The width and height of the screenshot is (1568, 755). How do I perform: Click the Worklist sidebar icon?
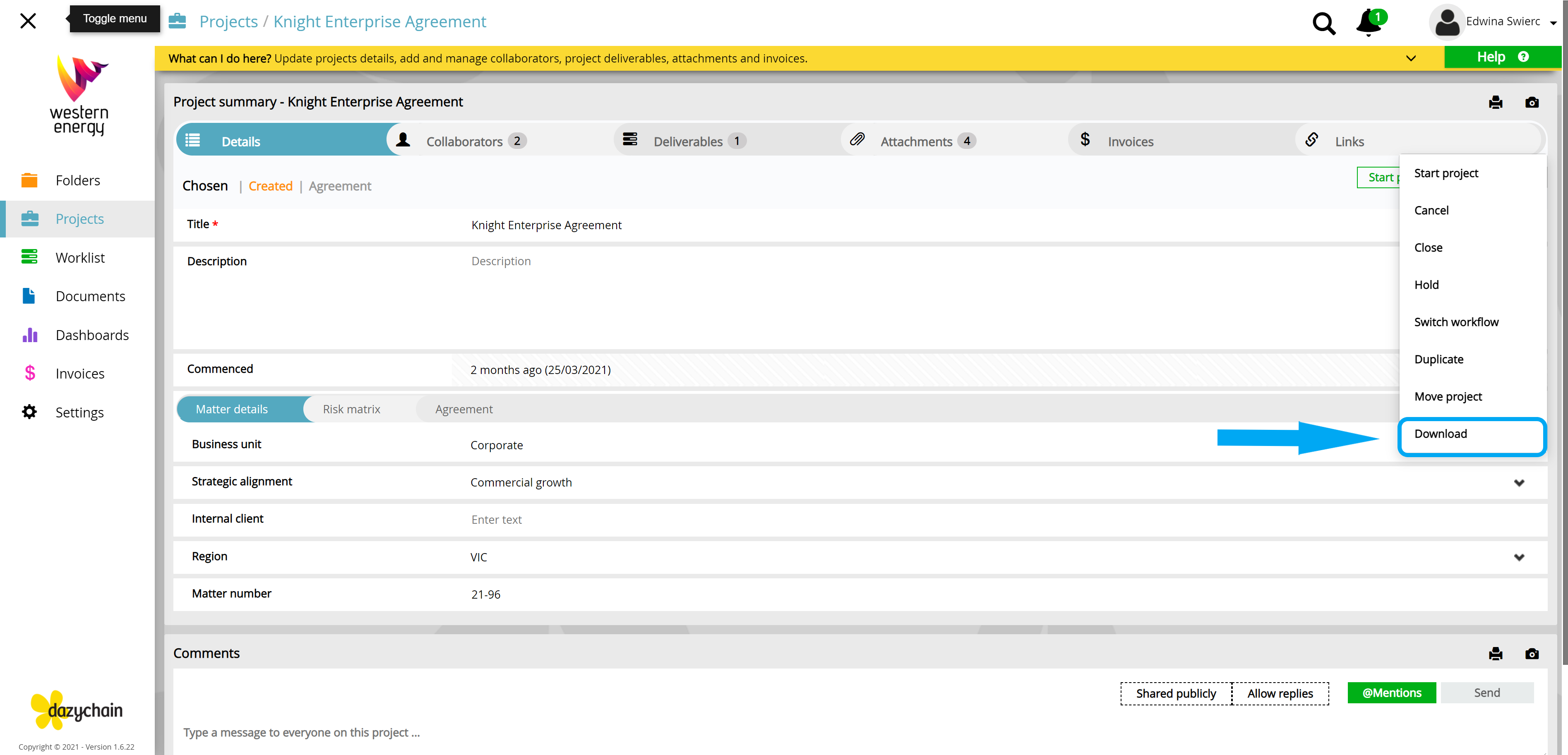pos(29,257)
